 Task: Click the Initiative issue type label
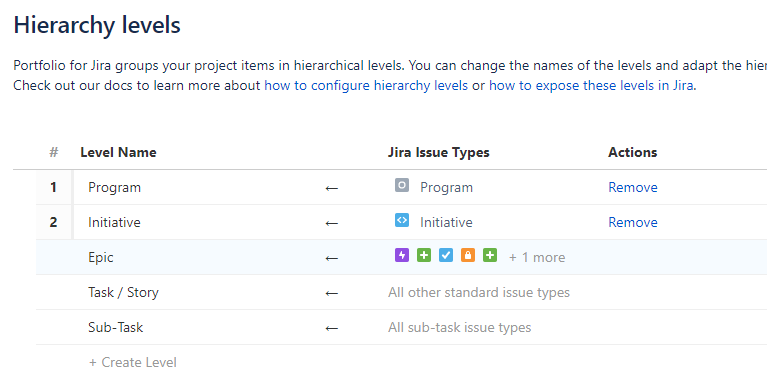tap(446, 222)
